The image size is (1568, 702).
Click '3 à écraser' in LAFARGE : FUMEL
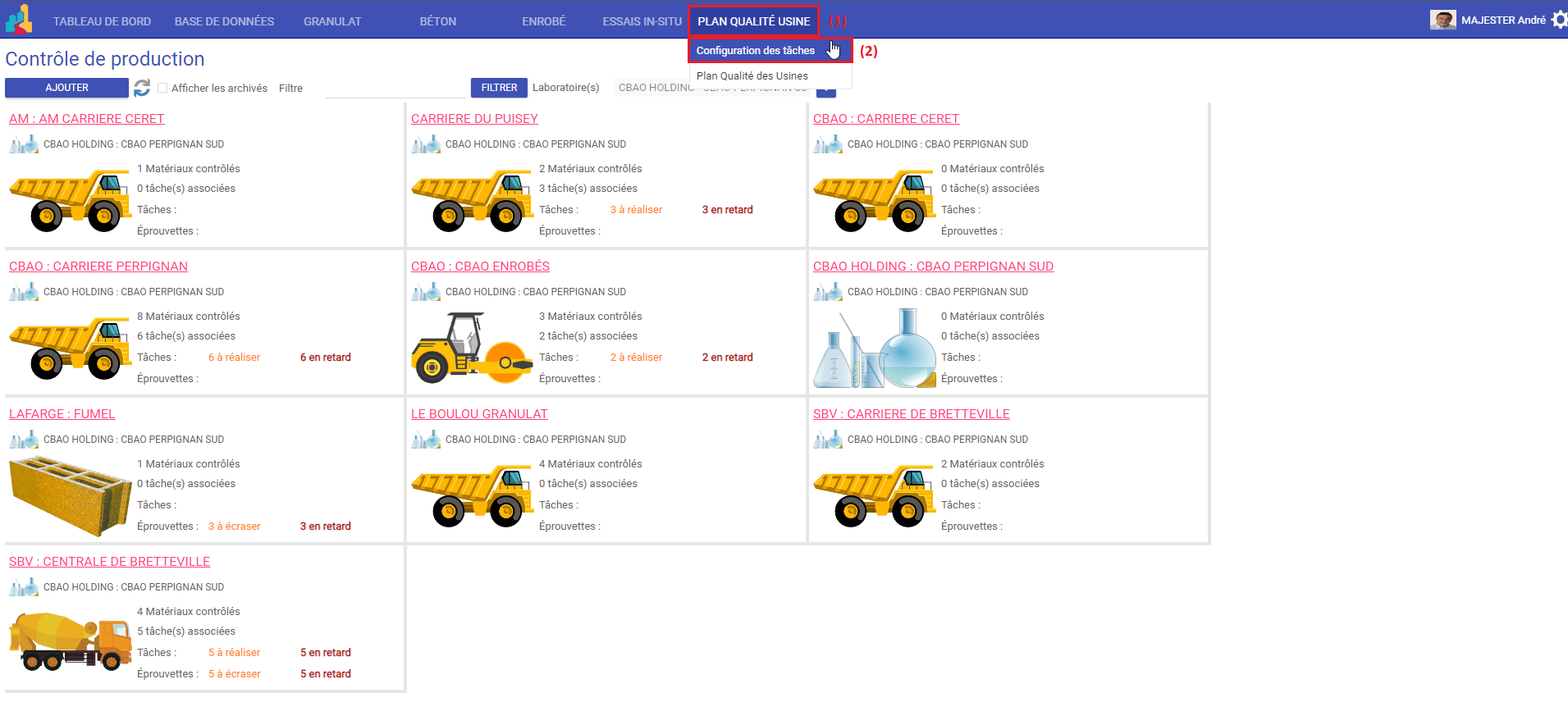pos(234,526)
